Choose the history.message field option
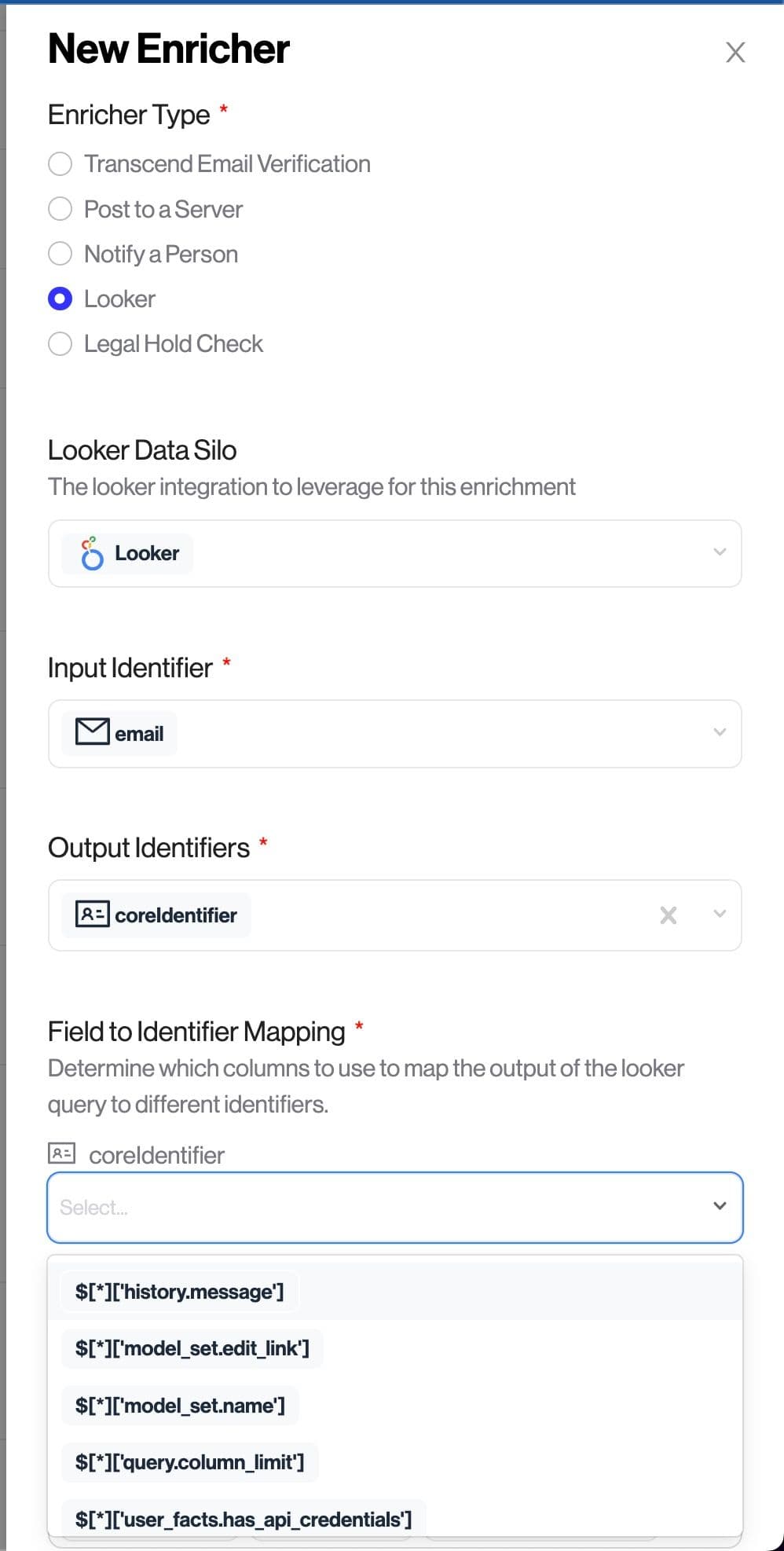The width and height of the screenshot is (784, 1551). [180, 1292]
